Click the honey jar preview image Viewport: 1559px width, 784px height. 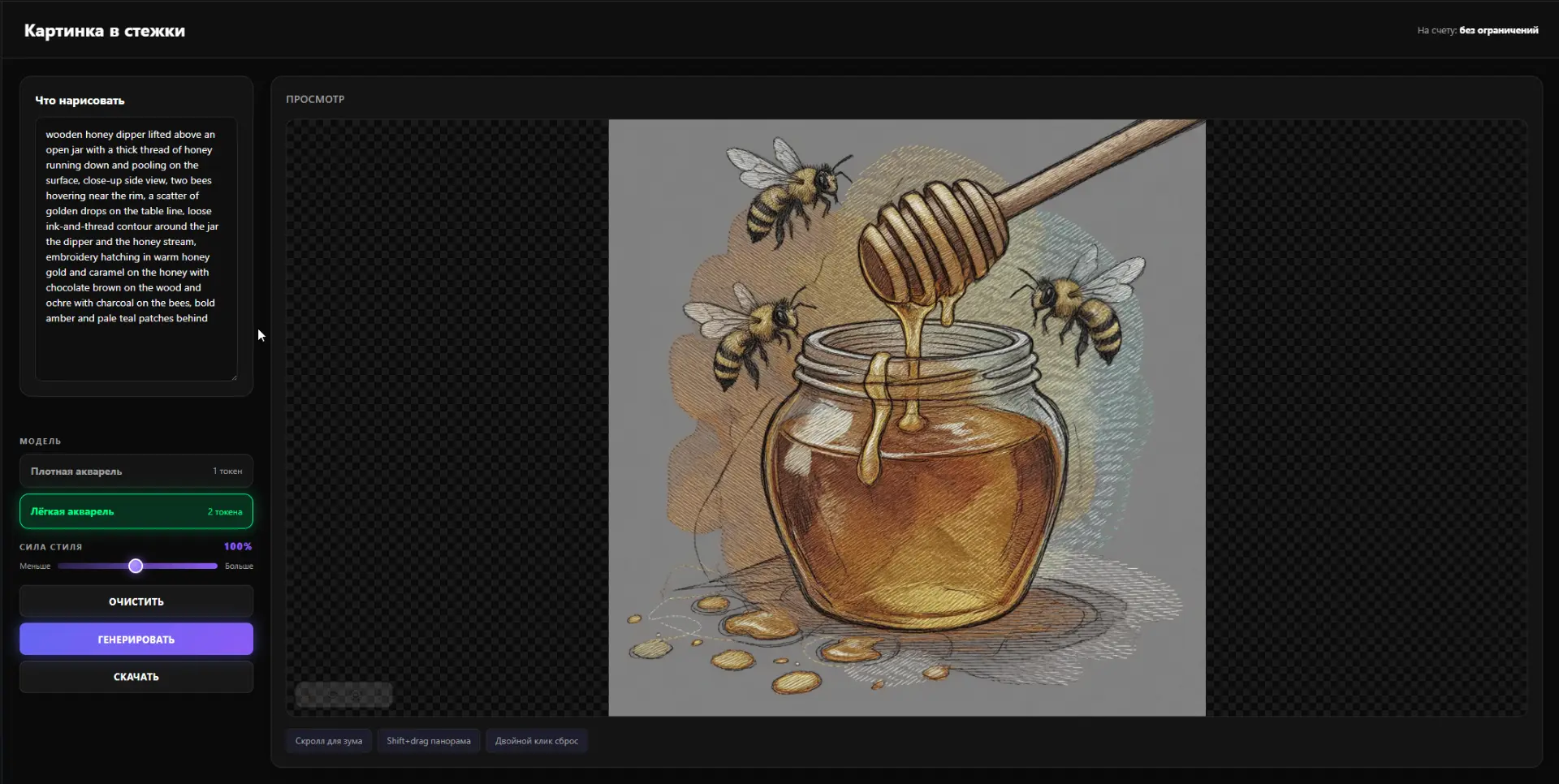[x=907, y=418]
